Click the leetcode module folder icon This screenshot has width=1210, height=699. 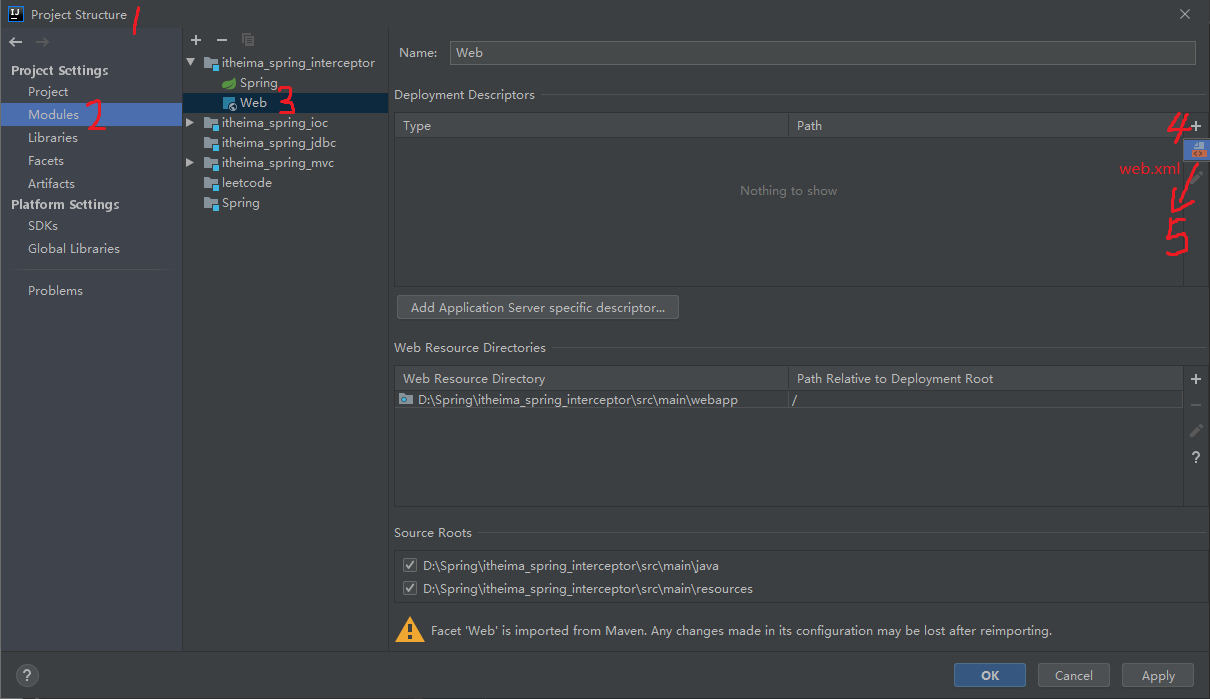[x=211, y=183]
